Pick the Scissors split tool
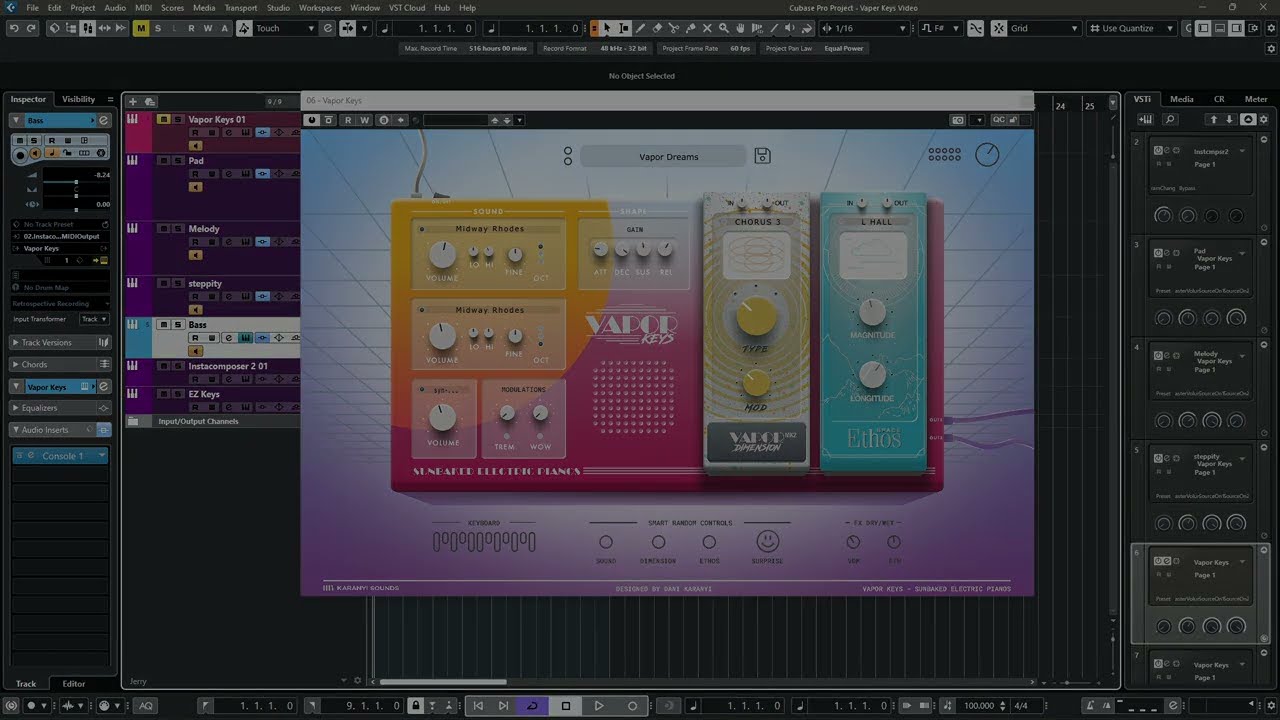This screenshot has height=720, width=1280. pos(674,28)
